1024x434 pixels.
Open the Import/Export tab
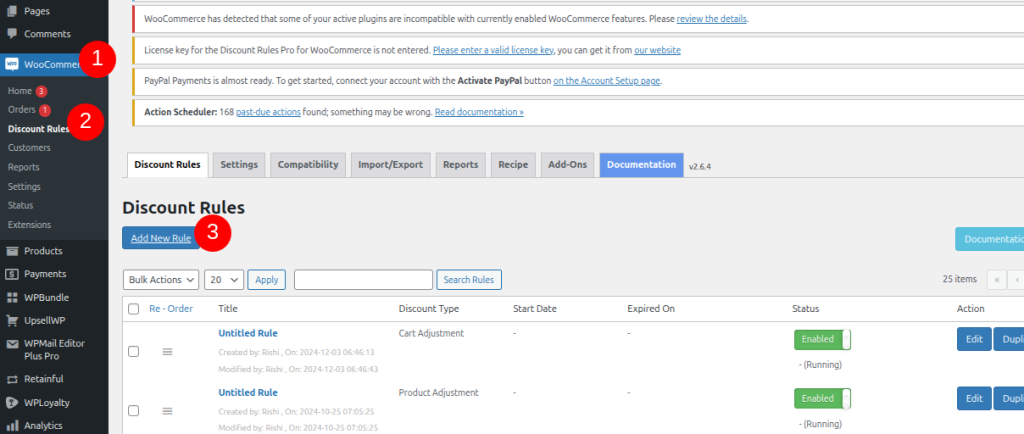(x=391, y=165)
